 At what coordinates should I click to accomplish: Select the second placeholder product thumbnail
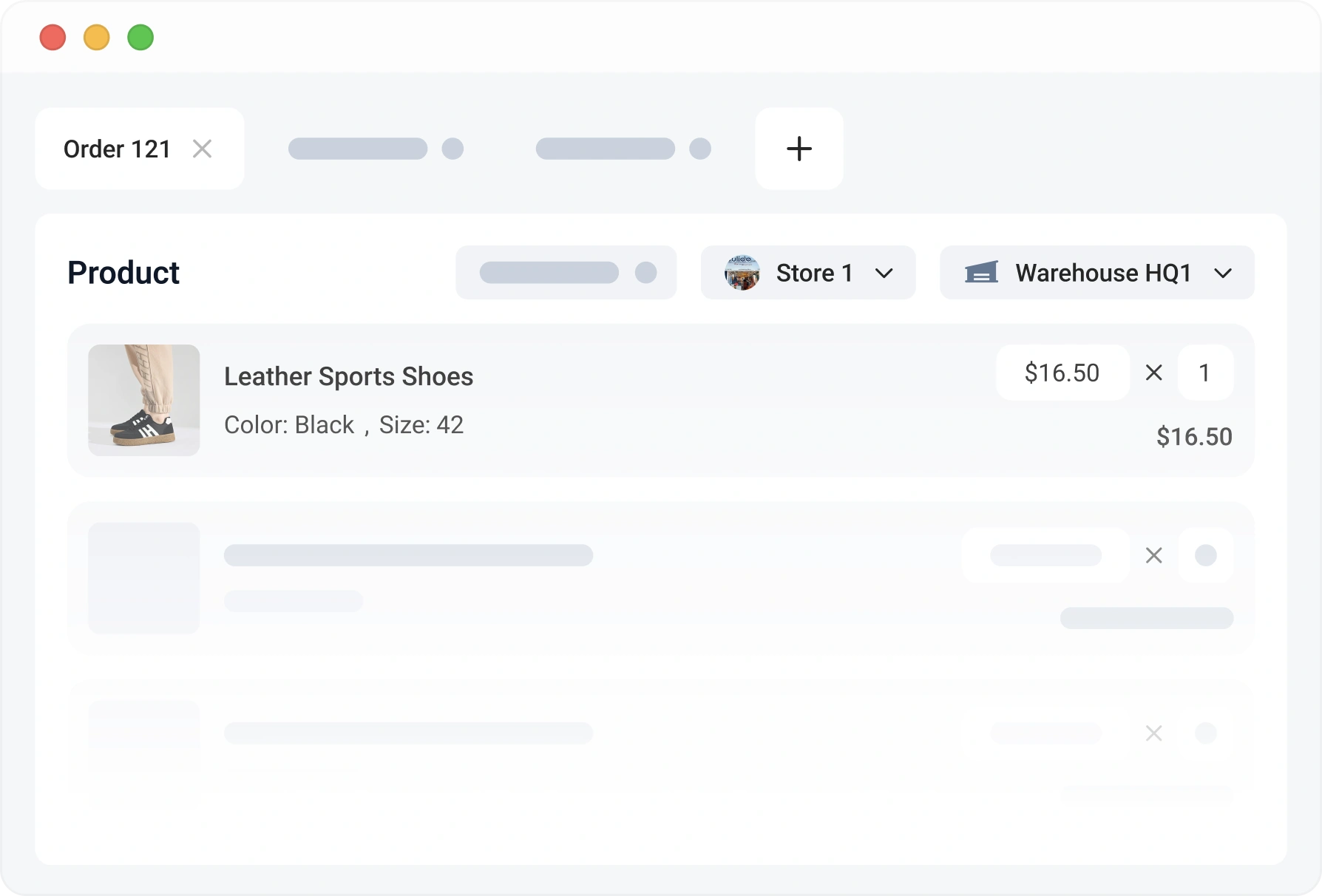click(144, 578)
